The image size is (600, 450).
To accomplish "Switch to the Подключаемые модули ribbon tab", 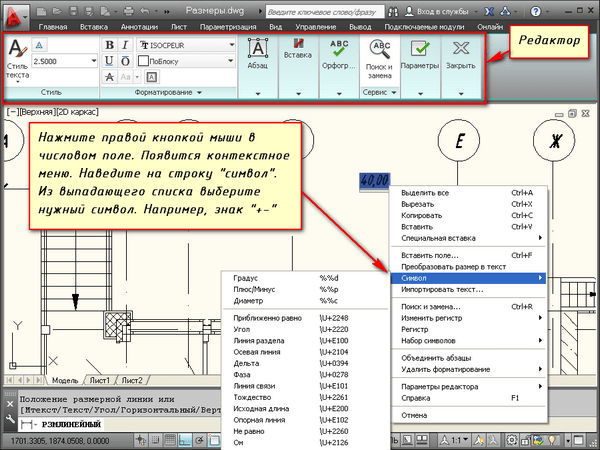I will click(x=424, y=27).
